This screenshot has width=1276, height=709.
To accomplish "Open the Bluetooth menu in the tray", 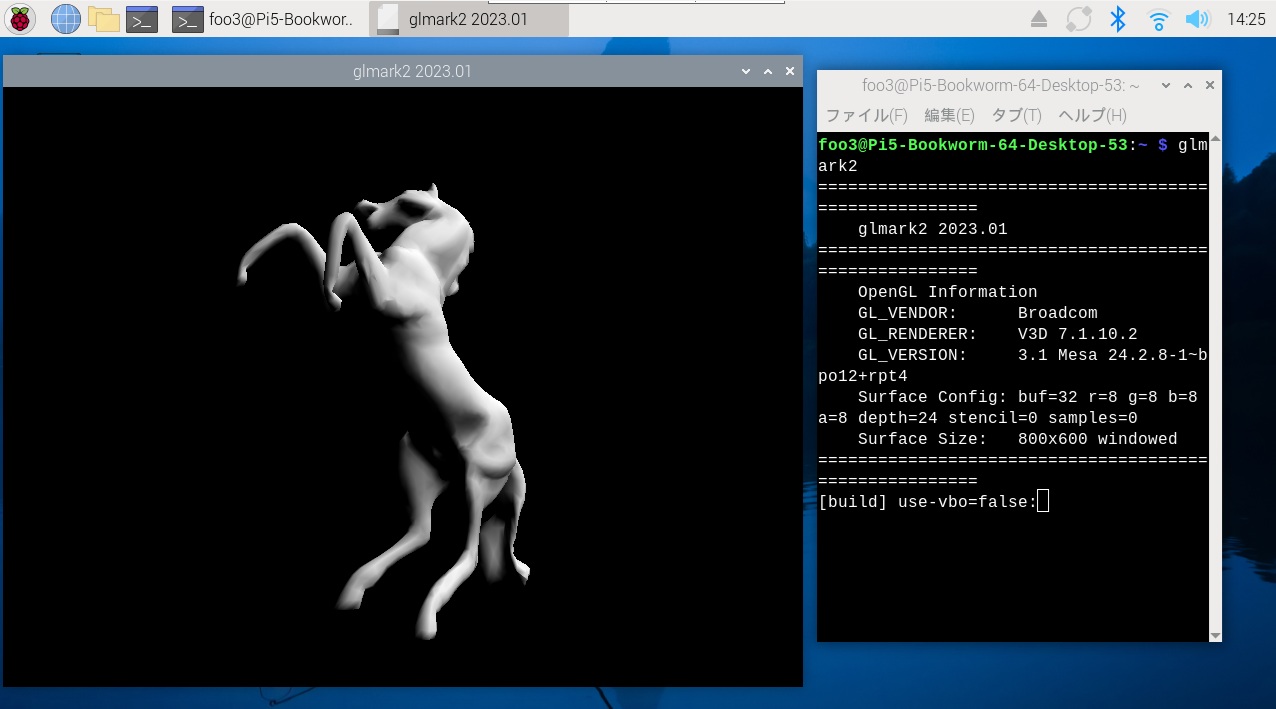I will 1118,19.
